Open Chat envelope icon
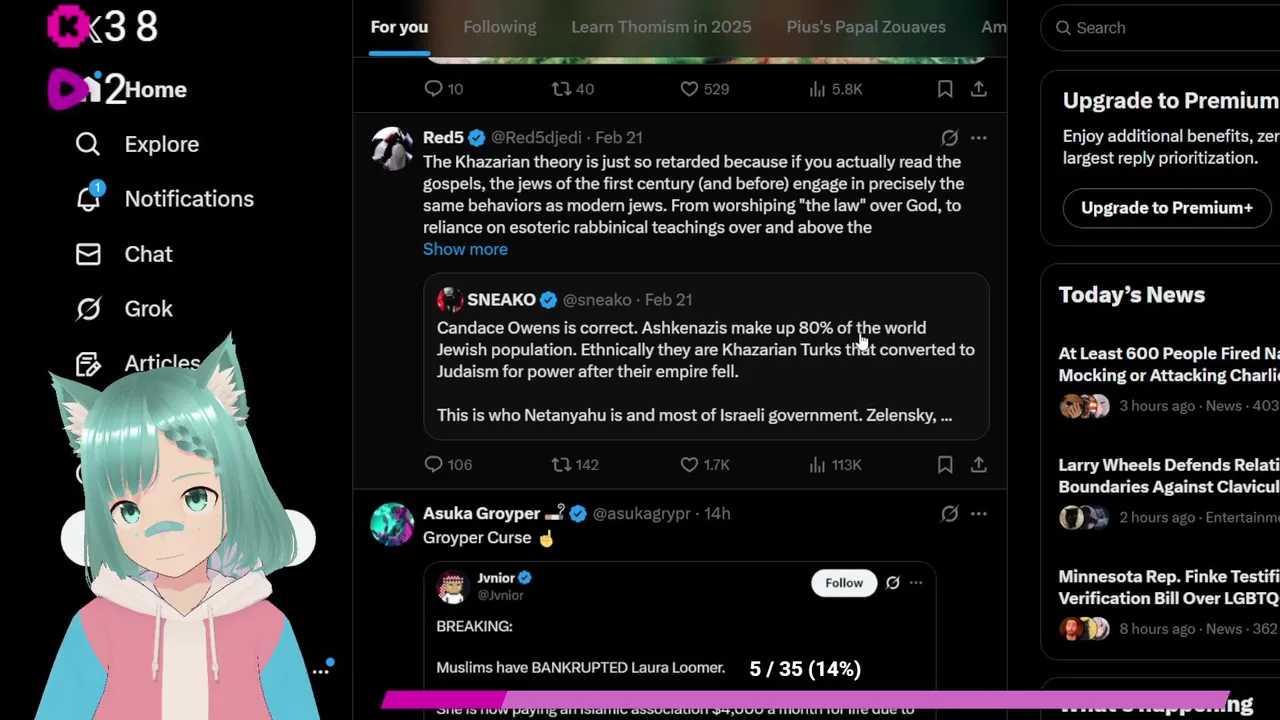 pyautogui.click(x=88, y=254)
